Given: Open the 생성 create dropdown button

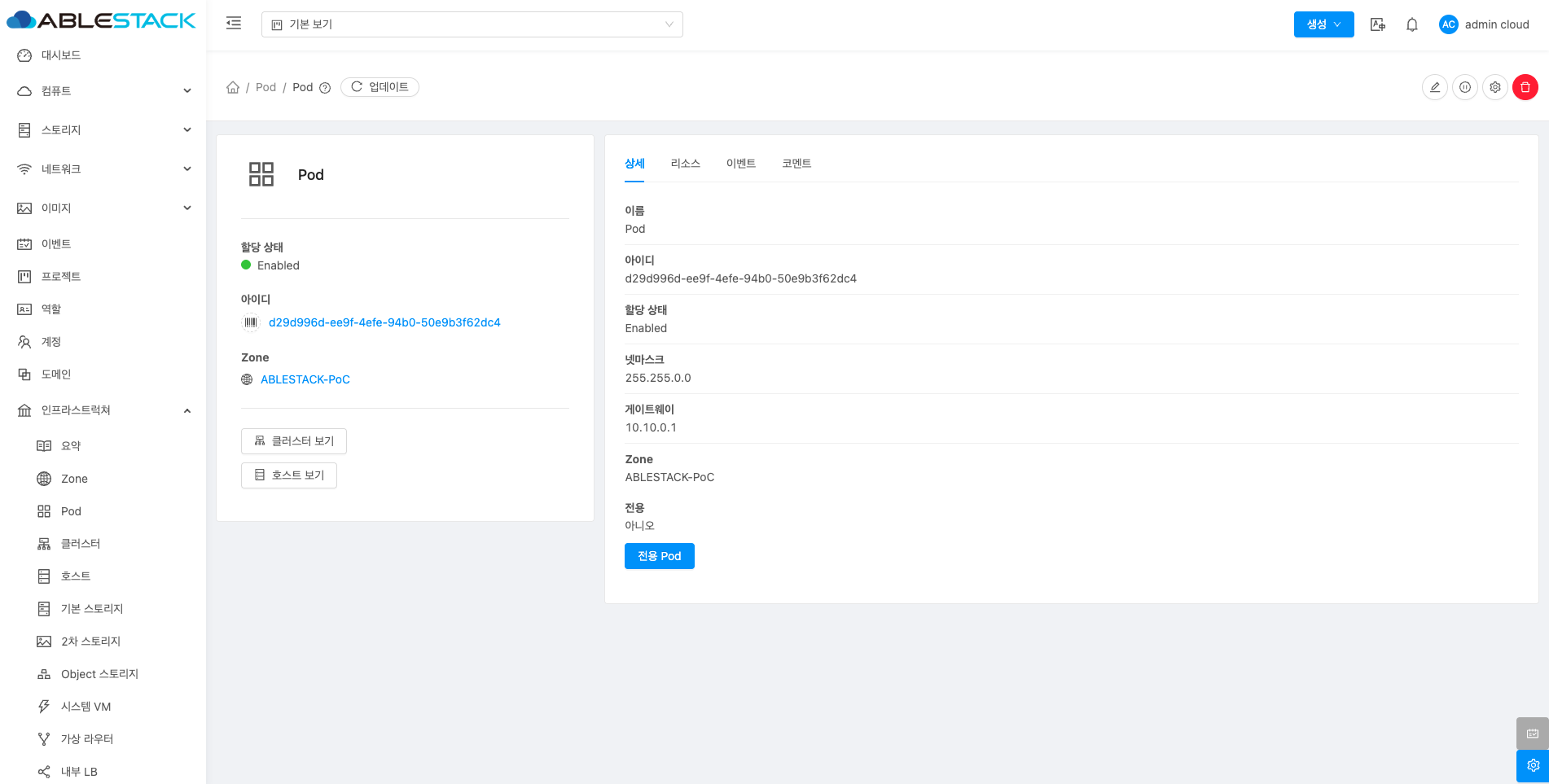Looking at the screenshot, I should point(1323,24).
